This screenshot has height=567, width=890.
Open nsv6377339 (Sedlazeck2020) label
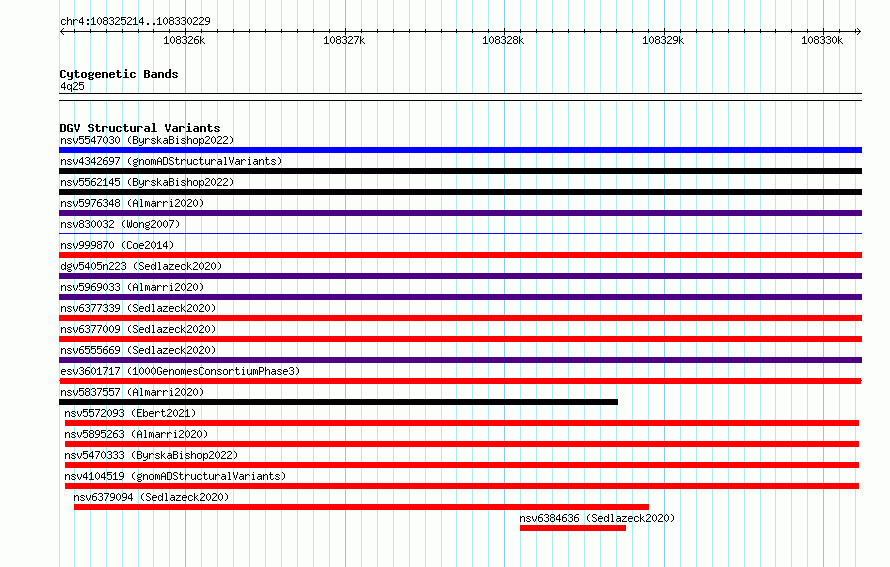pyautogui.click(x=138, y=308)
